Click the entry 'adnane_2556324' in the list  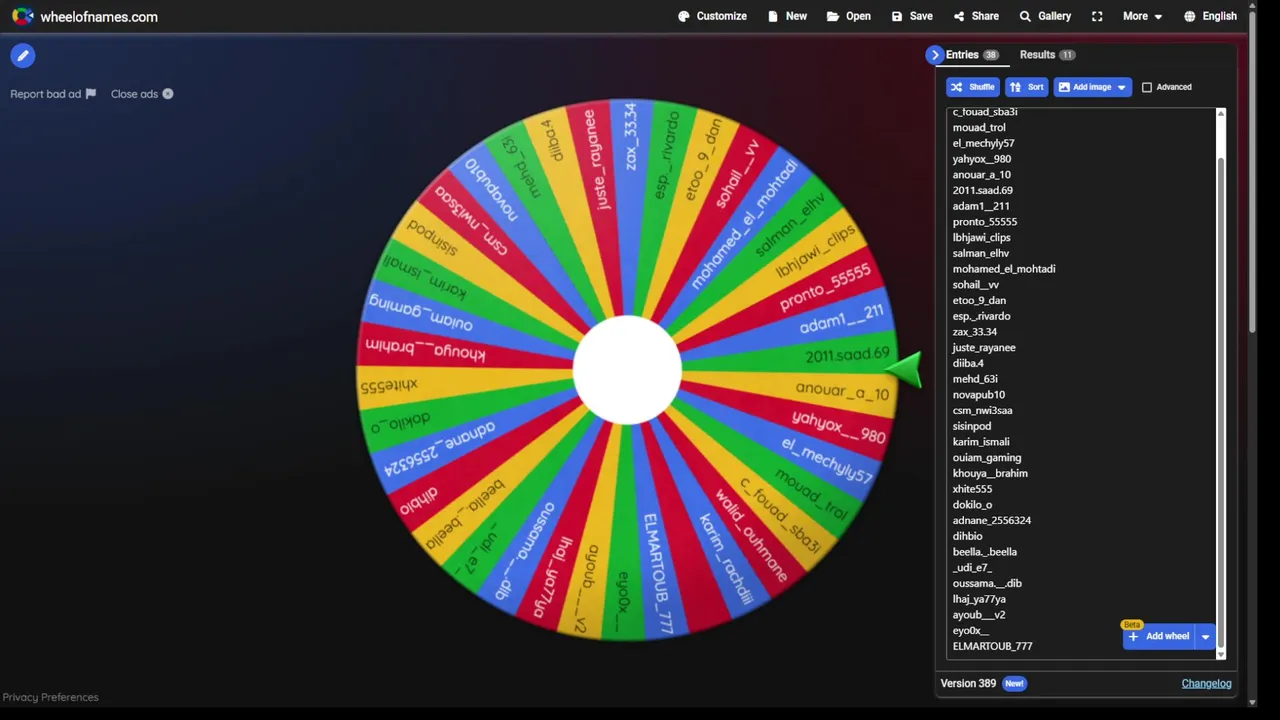991,521
